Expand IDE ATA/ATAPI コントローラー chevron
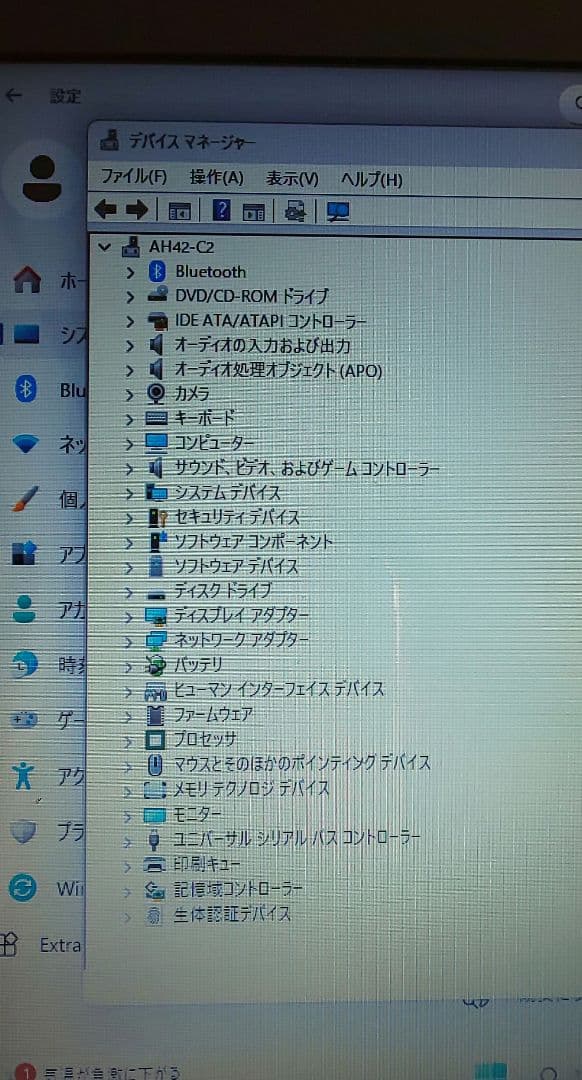 pos(129,321)
